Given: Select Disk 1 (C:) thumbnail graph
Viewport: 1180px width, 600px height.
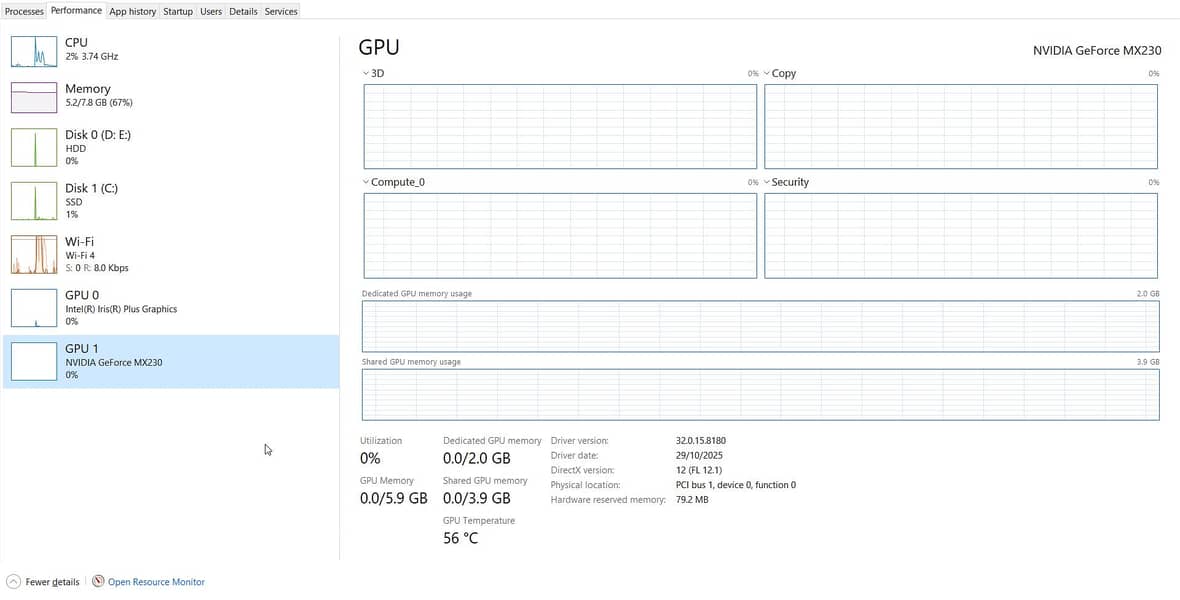Looking at the screenshot, I should tap(34, 200).
